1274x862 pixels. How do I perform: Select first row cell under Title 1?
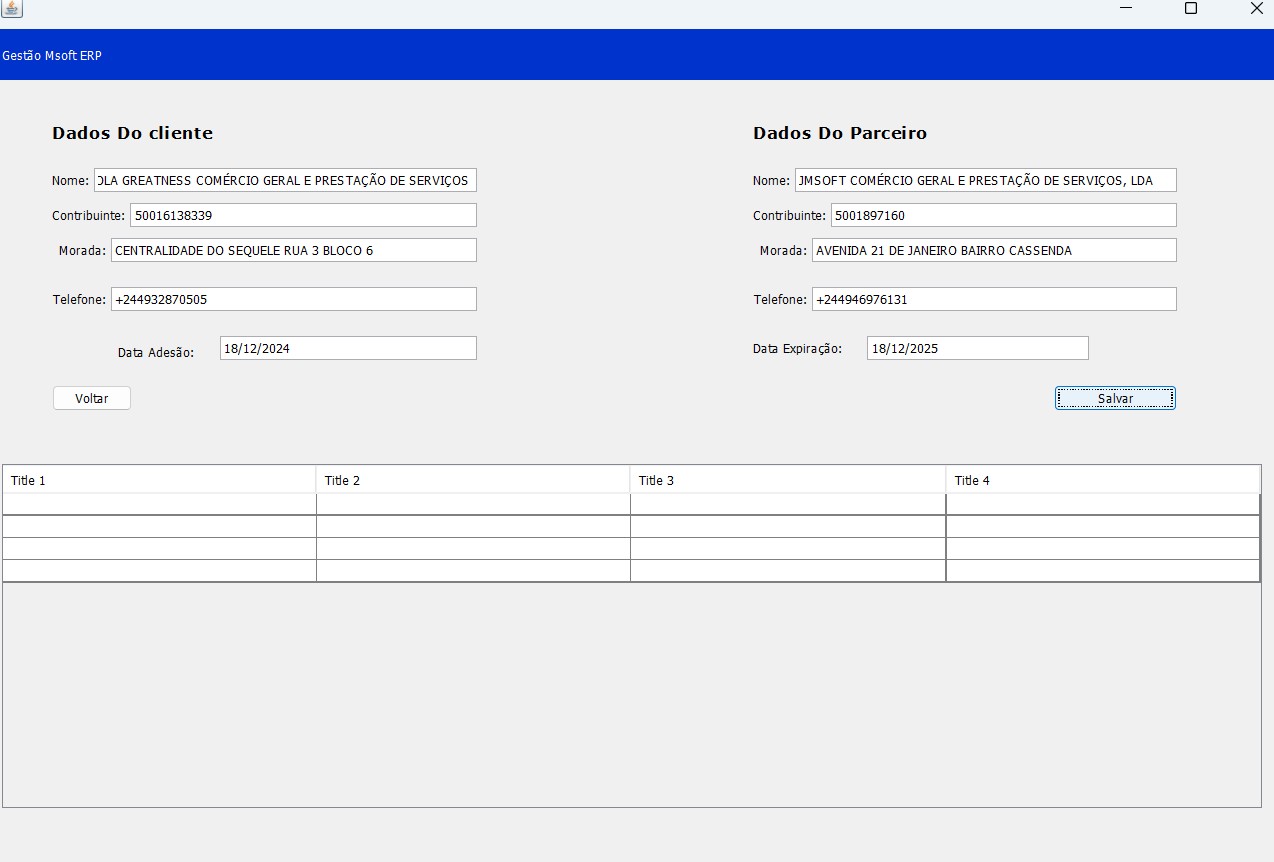point(159,504)
